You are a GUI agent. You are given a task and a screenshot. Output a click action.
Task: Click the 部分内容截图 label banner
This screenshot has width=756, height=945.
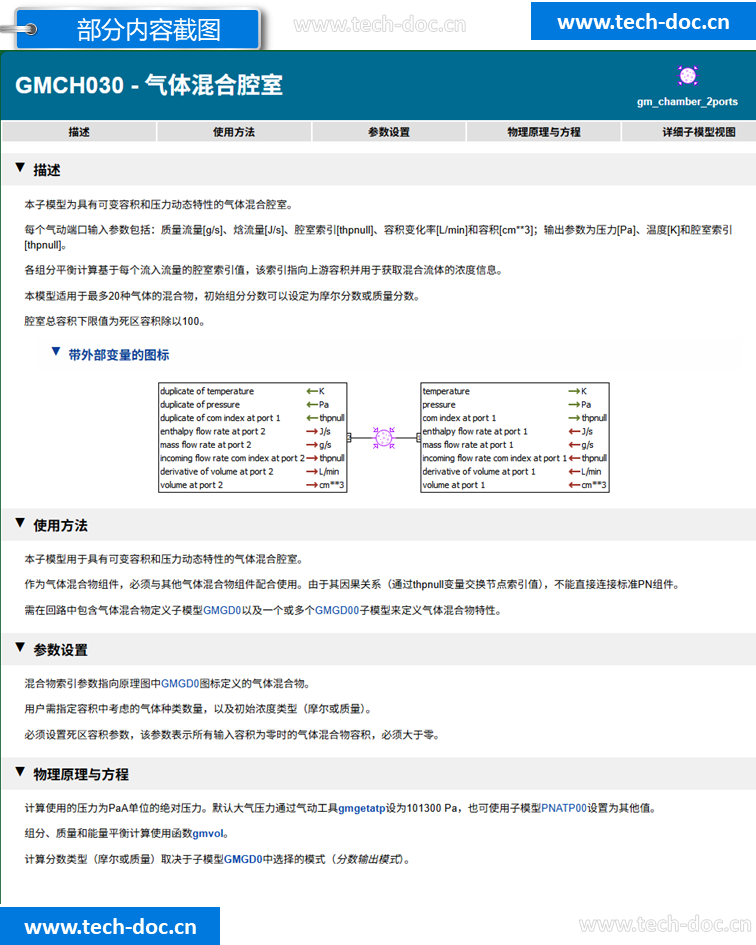click(139, 29)
